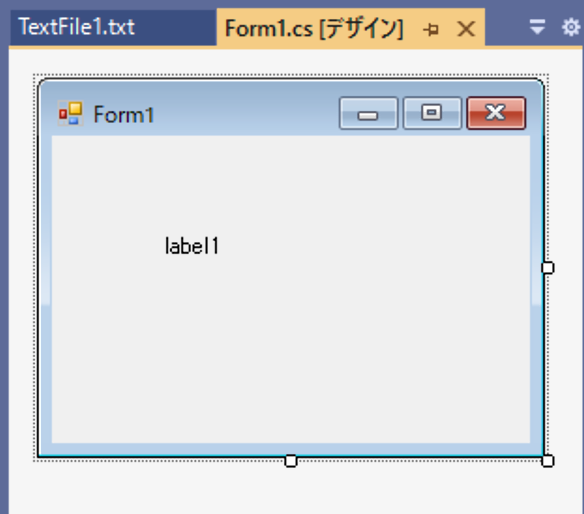Click the Form1 title bar app icon

[70, 113]
